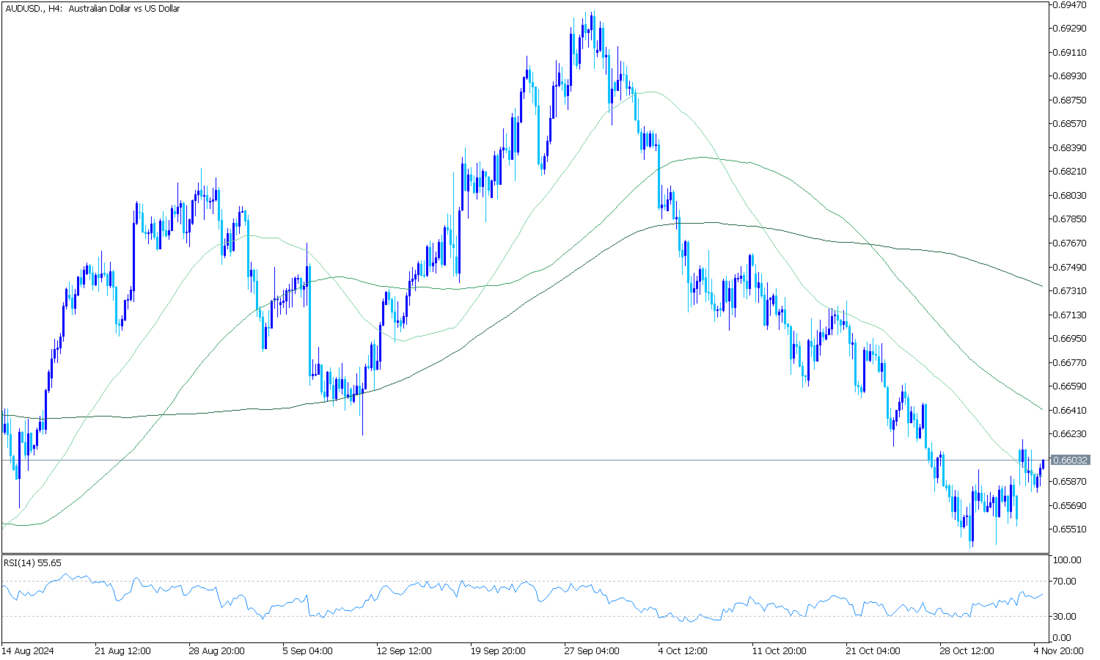Screen dimensions: 1100x660
Task: Select the highest candle at late-September peak
Action: click(593, 25)
